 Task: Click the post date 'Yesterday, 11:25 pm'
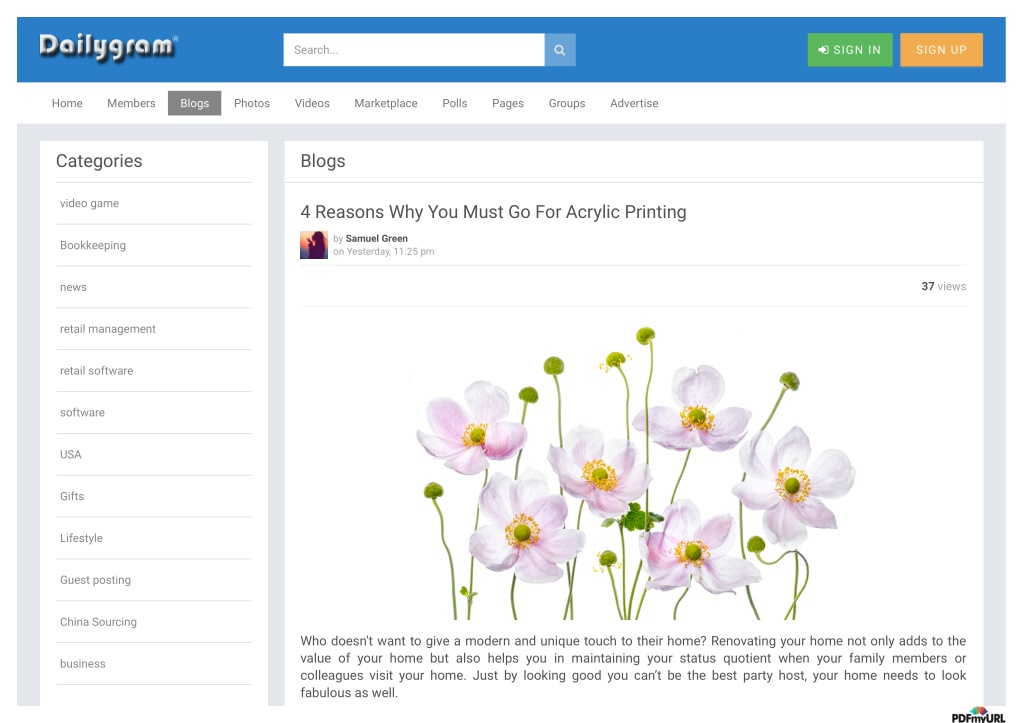click(x=390, y=251)
